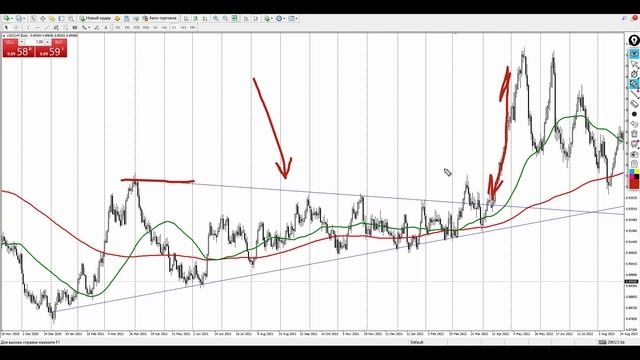
Task: Expand the Profiles dropdown arrow
Action: click(x=24, y=18)
